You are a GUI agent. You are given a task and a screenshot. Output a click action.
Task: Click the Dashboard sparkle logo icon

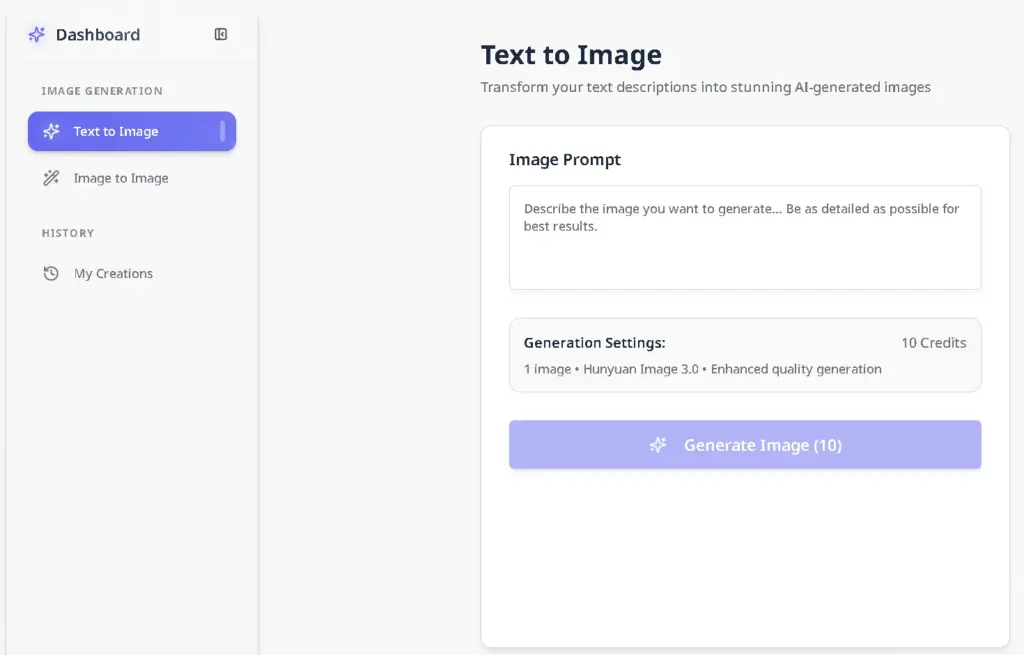coord(37,35)
